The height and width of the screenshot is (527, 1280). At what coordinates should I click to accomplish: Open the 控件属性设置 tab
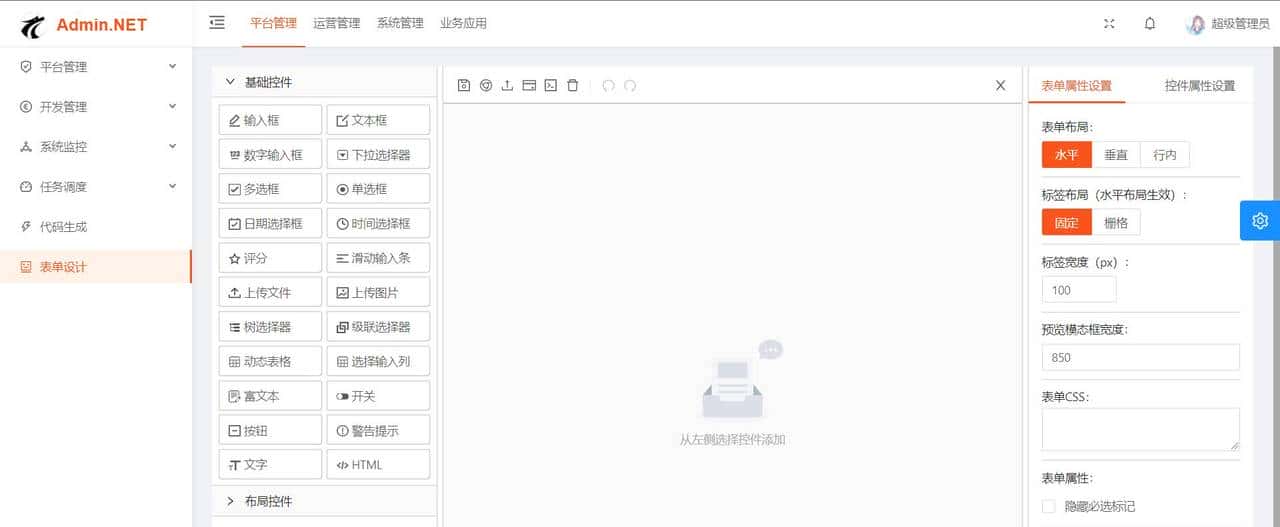tap(1200, 86)
